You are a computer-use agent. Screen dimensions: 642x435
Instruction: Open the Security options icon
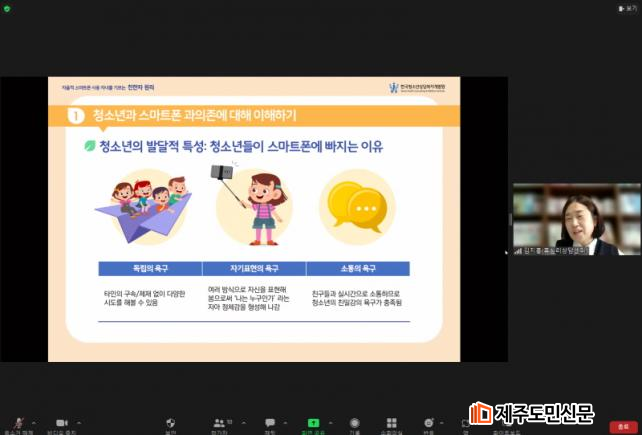171,422
